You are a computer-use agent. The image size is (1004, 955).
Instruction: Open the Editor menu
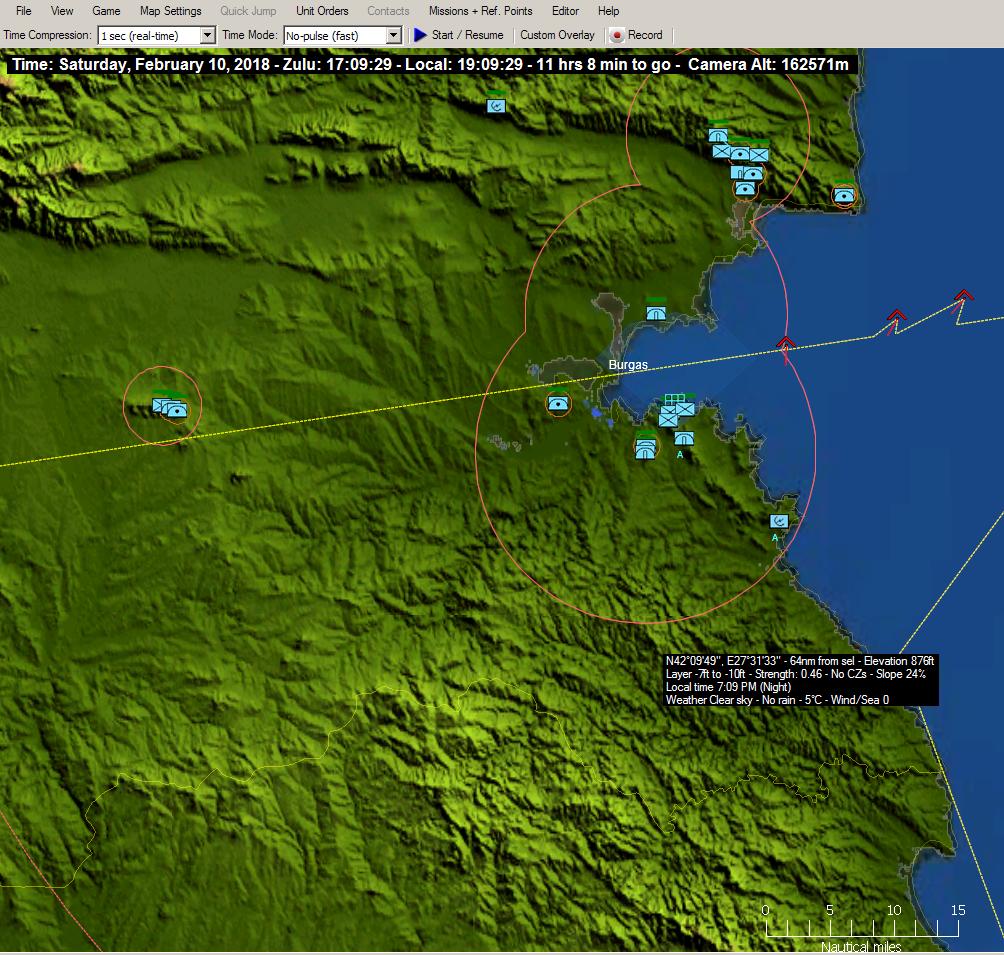565,11
